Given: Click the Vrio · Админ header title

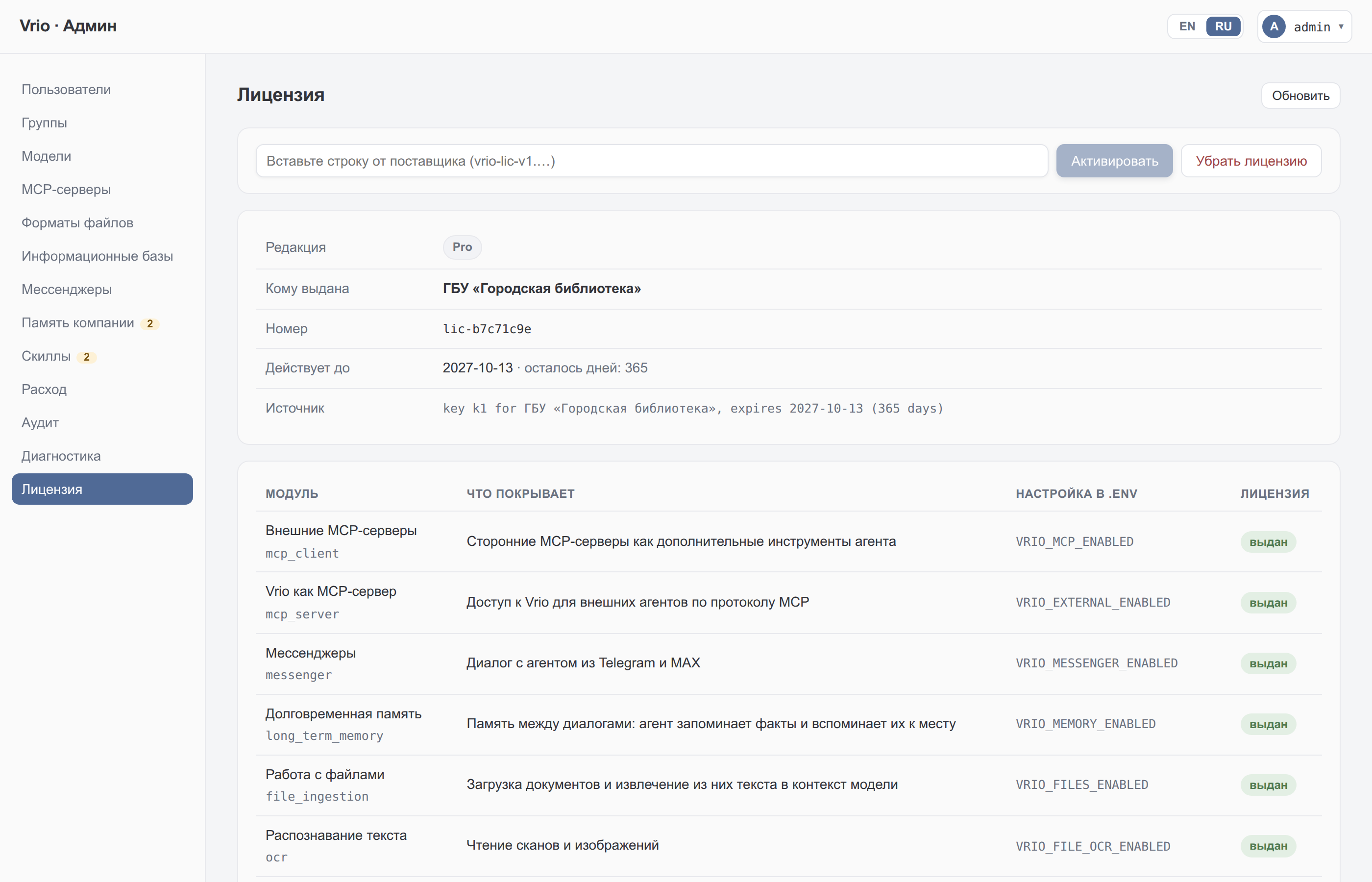Looking at the screenshot, I should pos(68,26).
